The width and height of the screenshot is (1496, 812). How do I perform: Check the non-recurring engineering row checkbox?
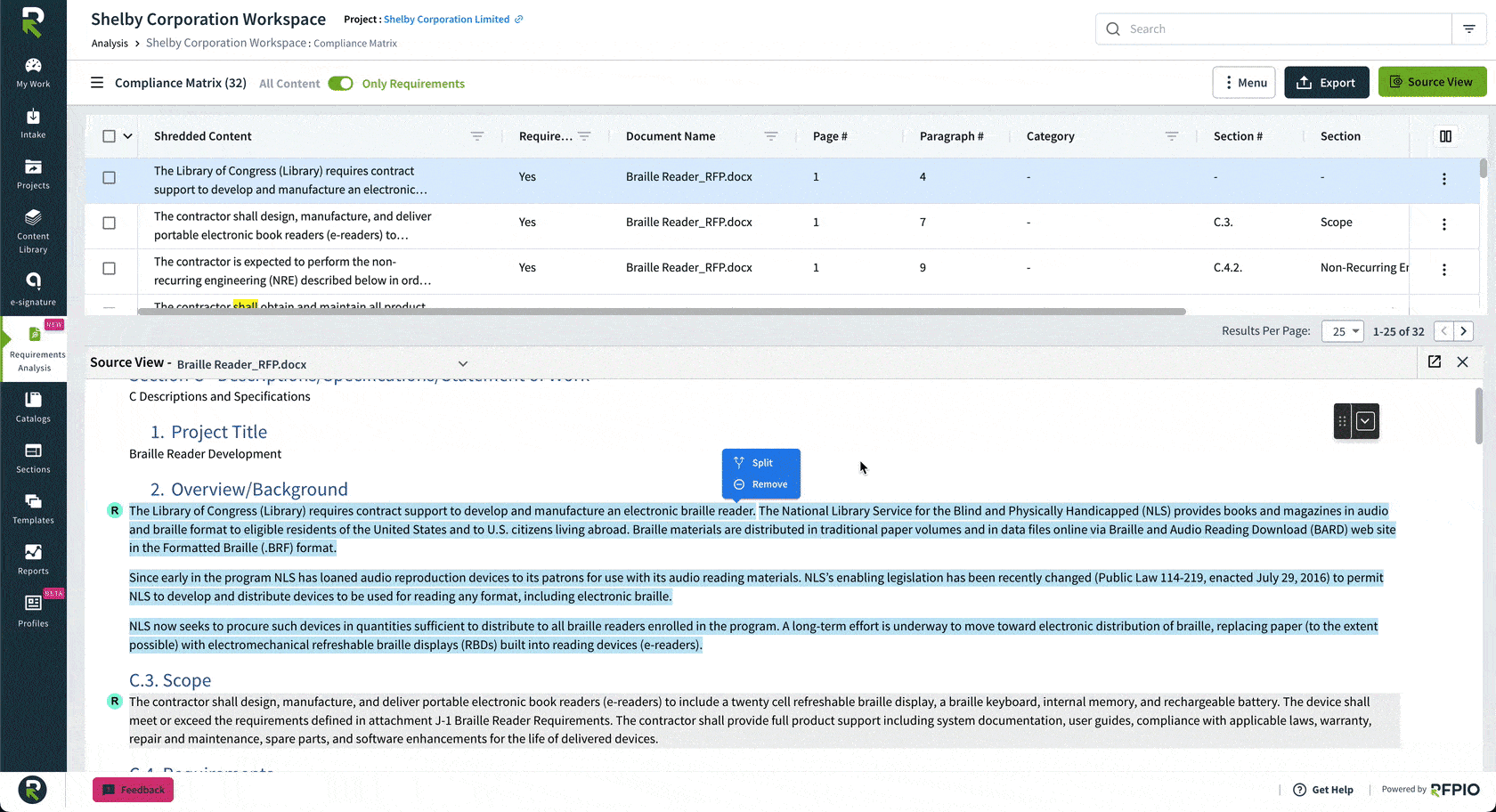109,268
